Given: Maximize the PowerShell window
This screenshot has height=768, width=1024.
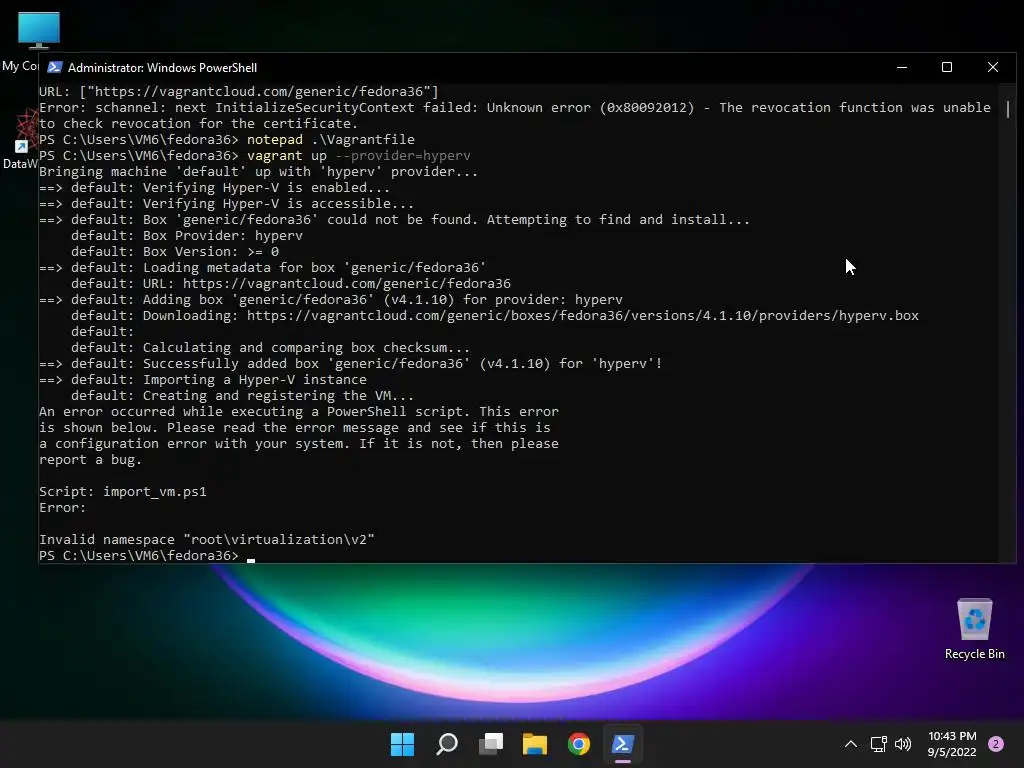Looking at the screenshot, I should 947,67.
